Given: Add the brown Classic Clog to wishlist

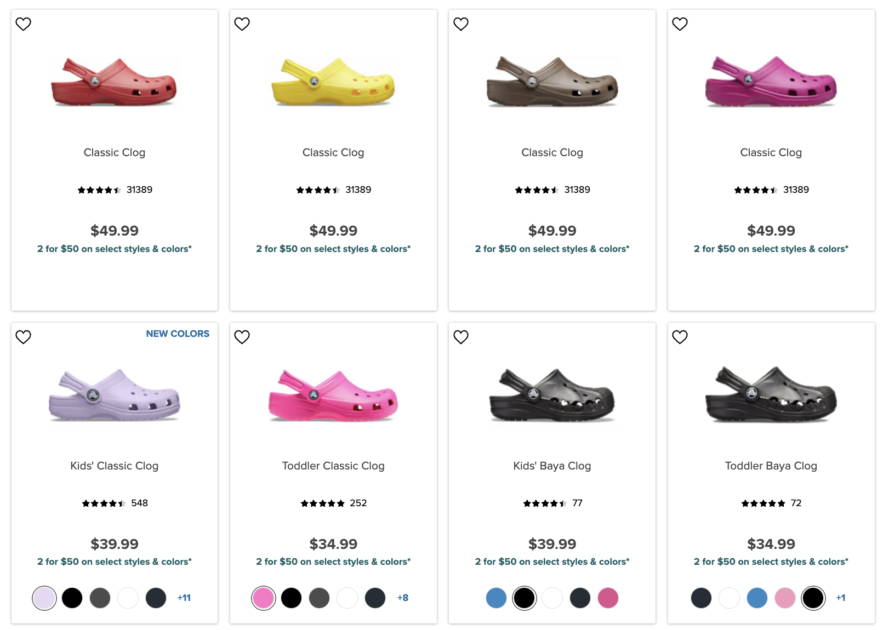Looking at the screenshot, I should (x=460, y=24).
